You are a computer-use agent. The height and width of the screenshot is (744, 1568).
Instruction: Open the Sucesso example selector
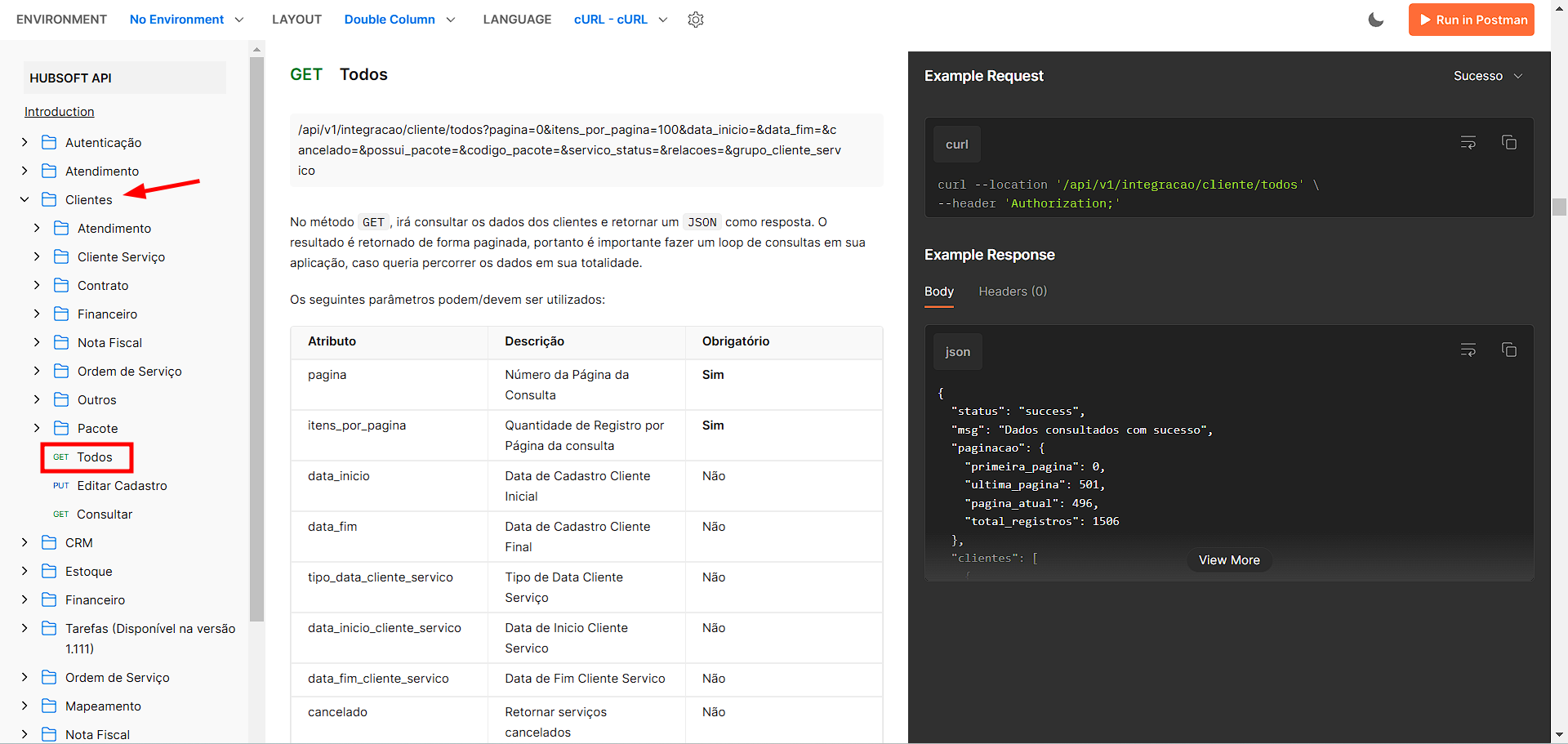click(x=1488, y=76)
